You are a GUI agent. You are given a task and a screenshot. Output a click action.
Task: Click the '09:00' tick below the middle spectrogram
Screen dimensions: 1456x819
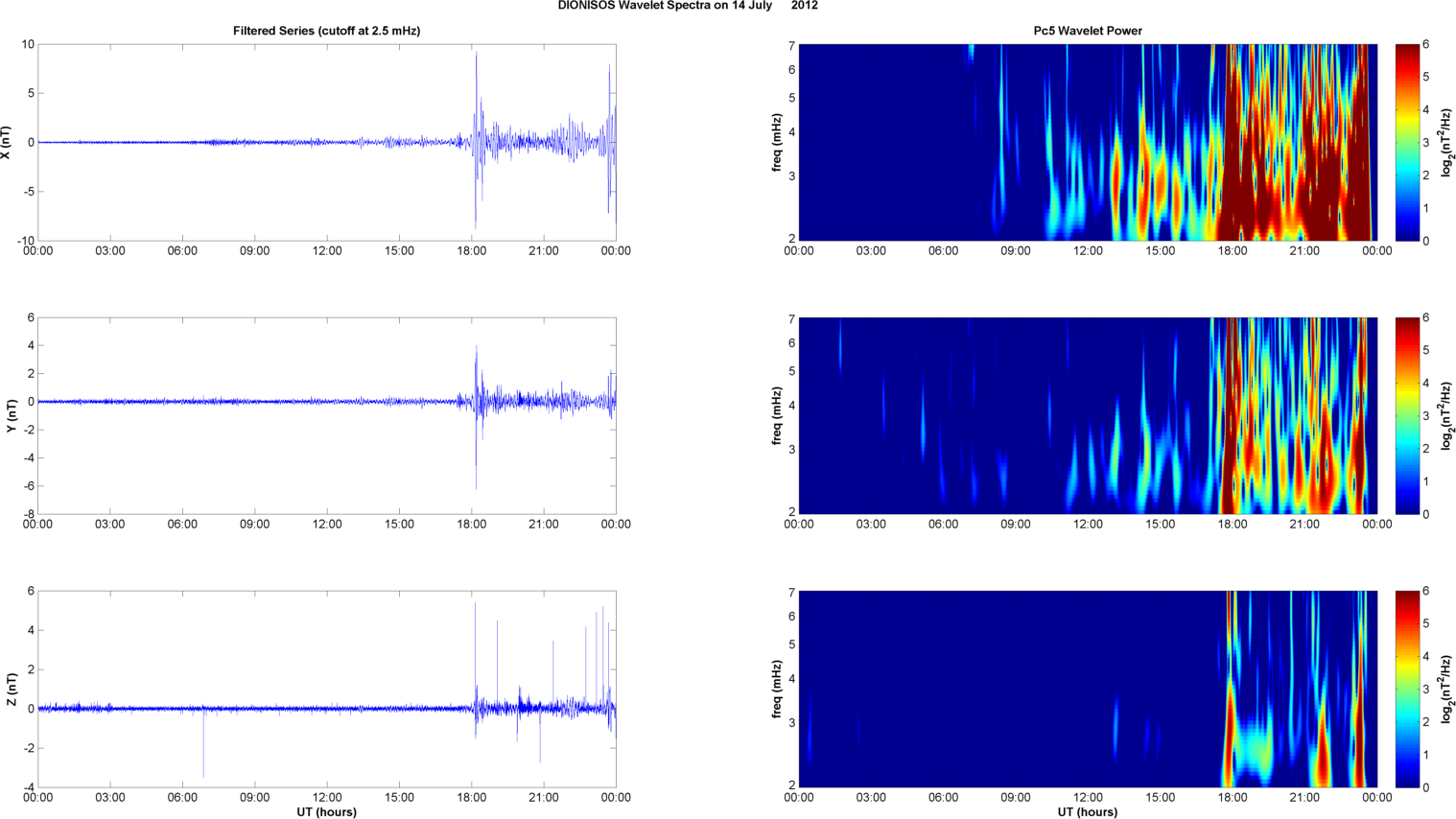[x=1016, y=525]
